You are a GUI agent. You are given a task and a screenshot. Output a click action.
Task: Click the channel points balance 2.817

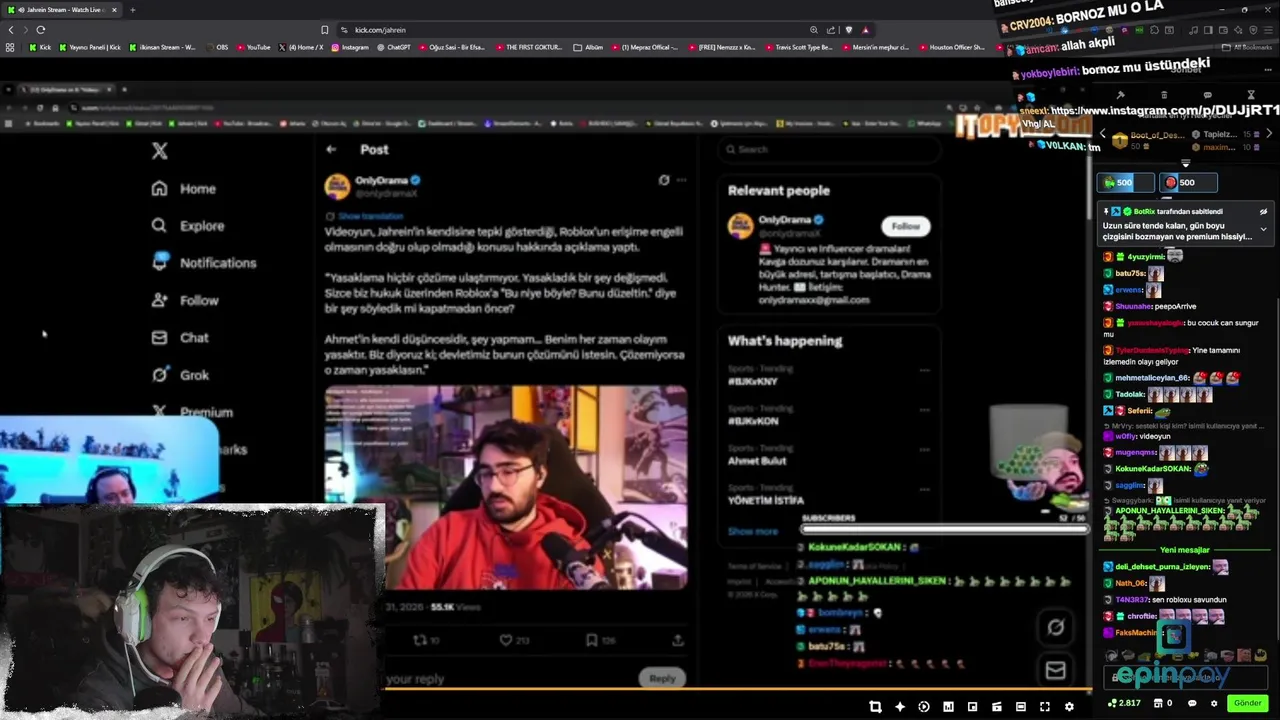tap(1124, 703)
